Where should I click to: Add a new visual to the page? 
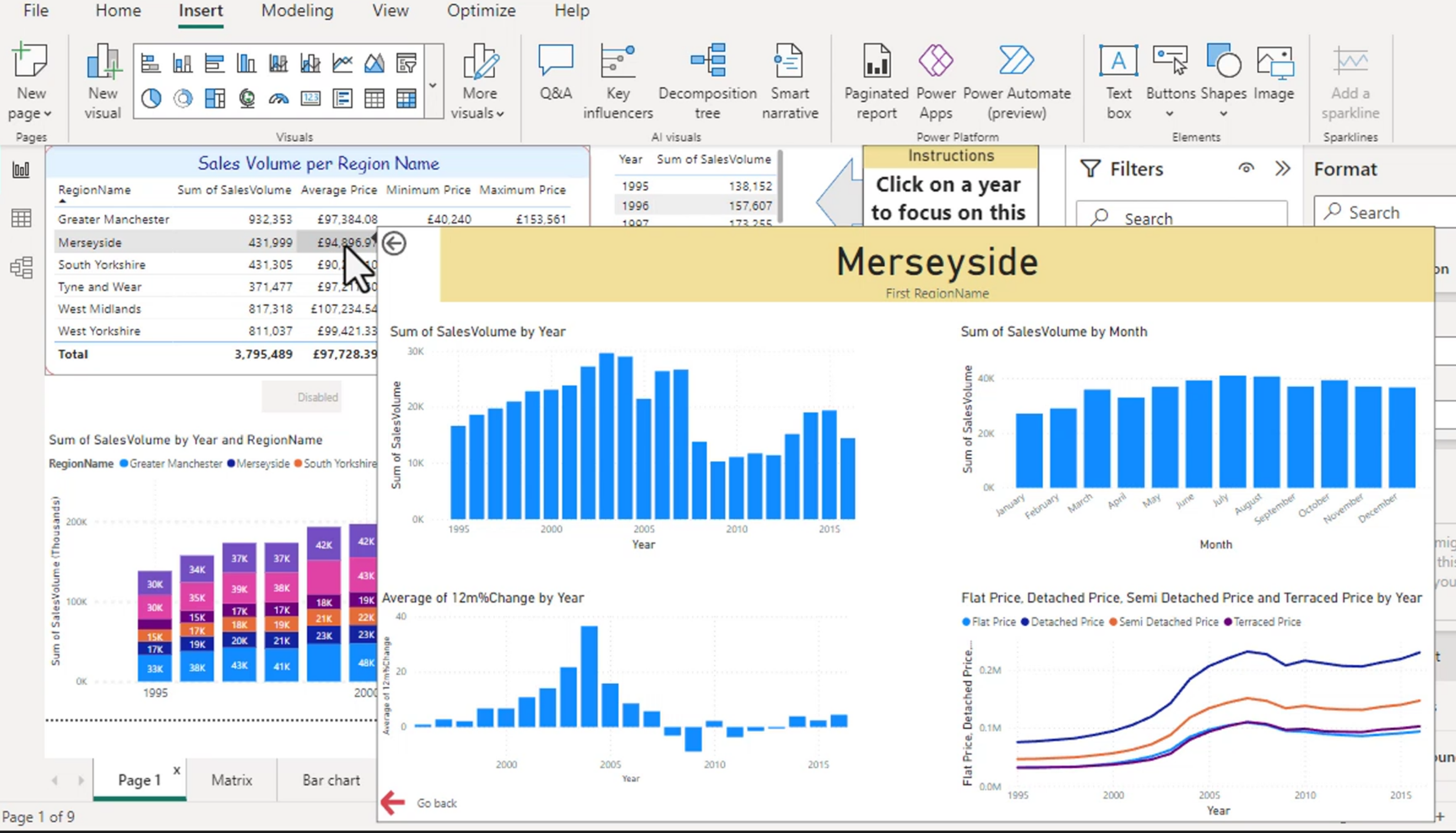coord(103,81)
